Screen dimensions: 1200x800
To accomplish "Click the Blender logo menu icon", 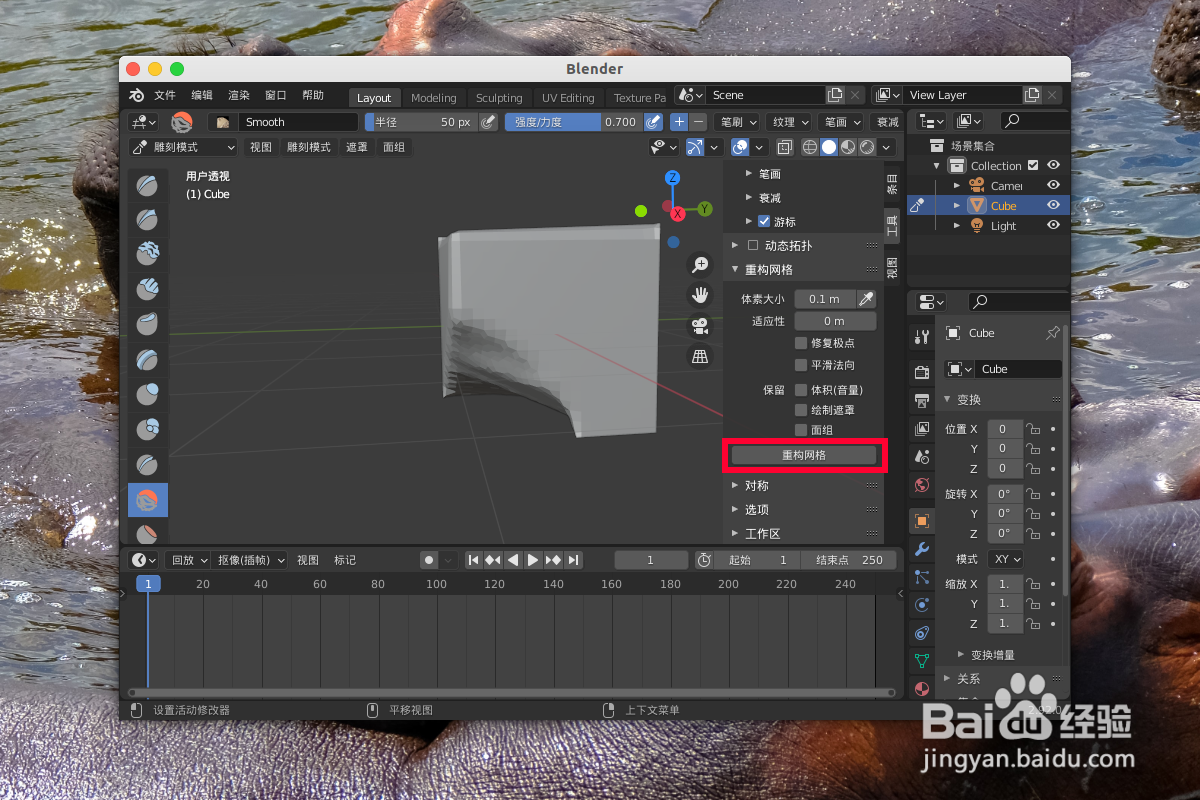I will click(136, 95).
